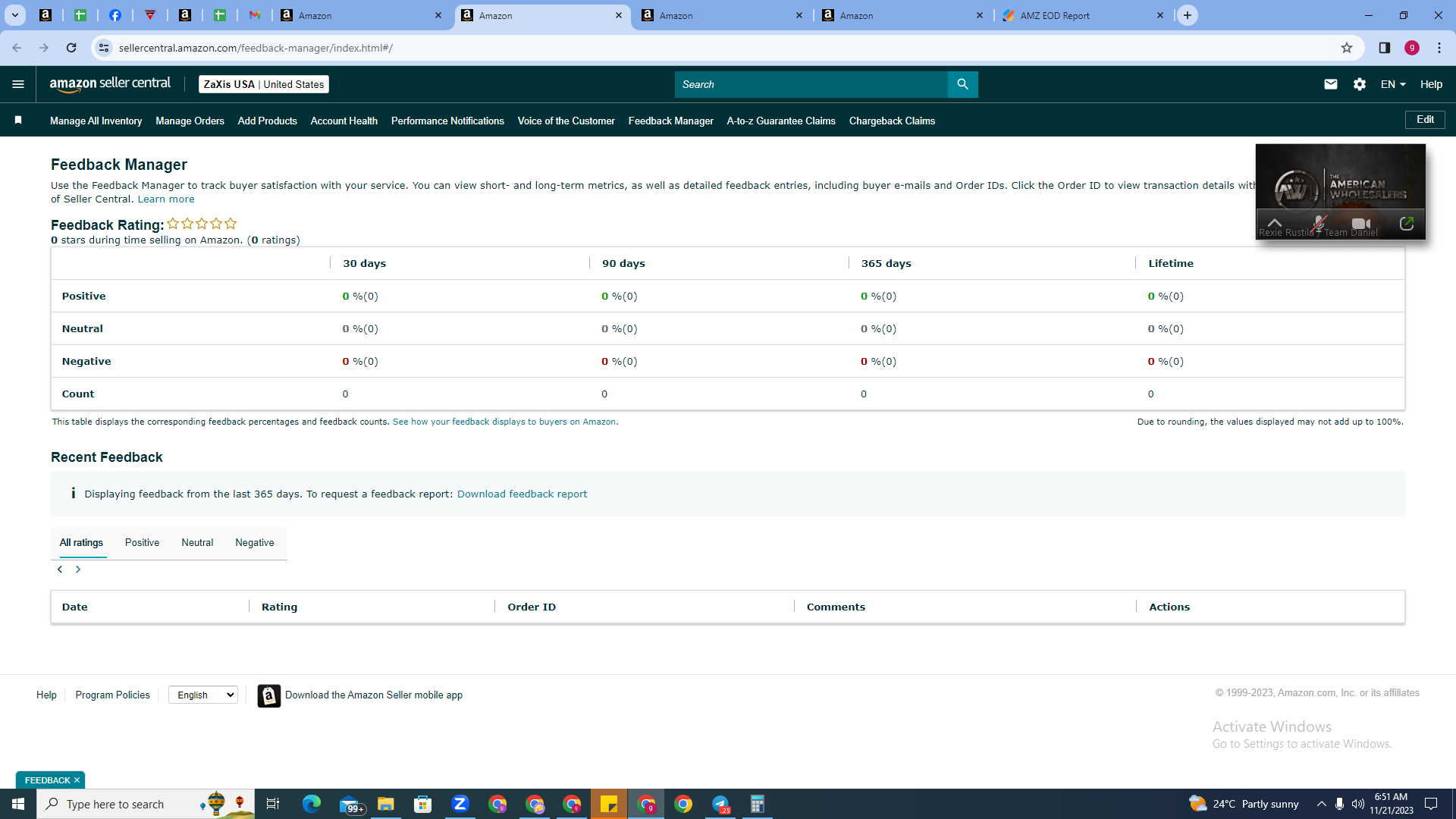Open Sticky Notes from the taskbar

pos(609,804)
